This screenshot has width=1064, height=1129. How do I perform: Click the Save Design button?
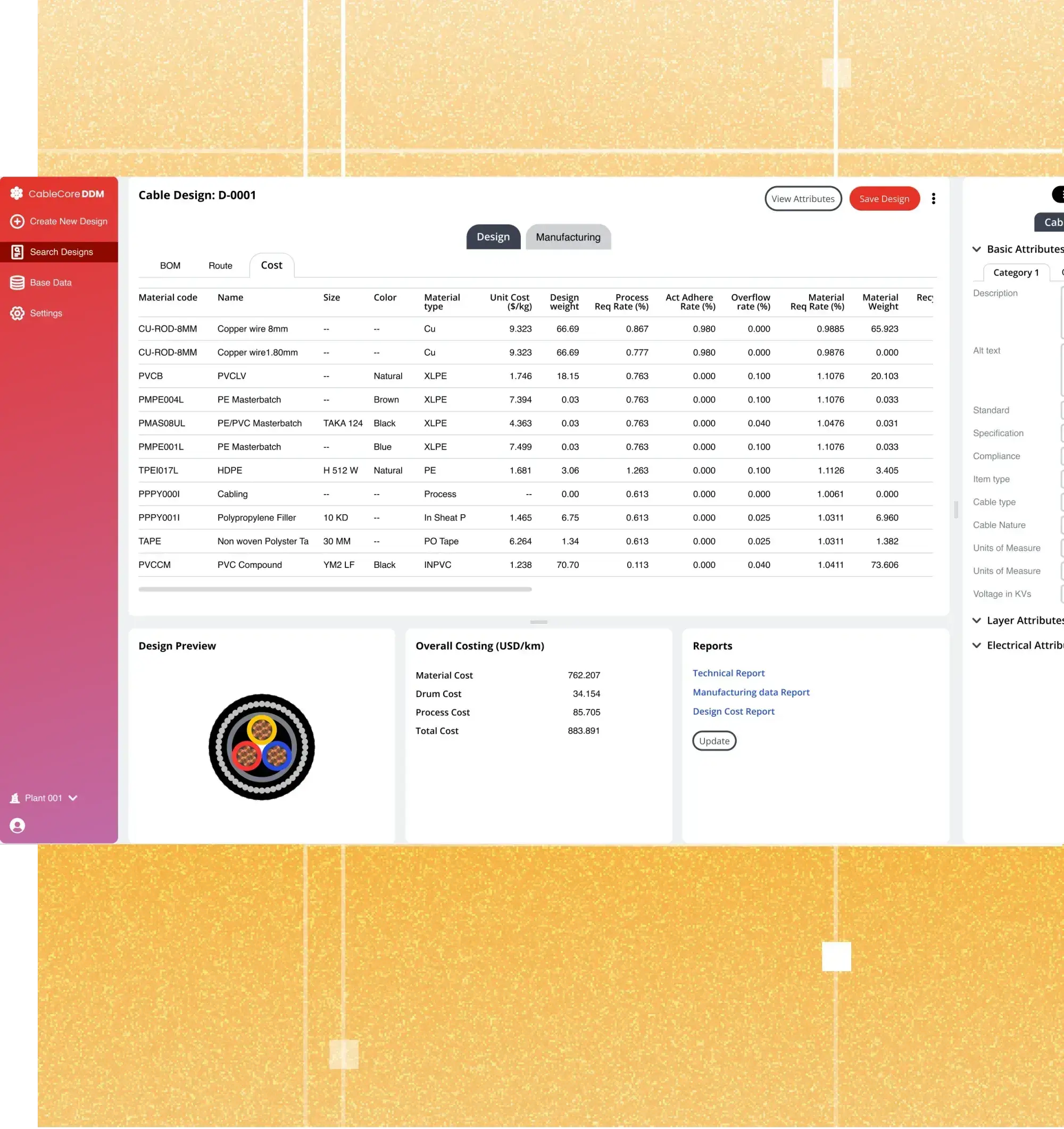tap(884, 199)
